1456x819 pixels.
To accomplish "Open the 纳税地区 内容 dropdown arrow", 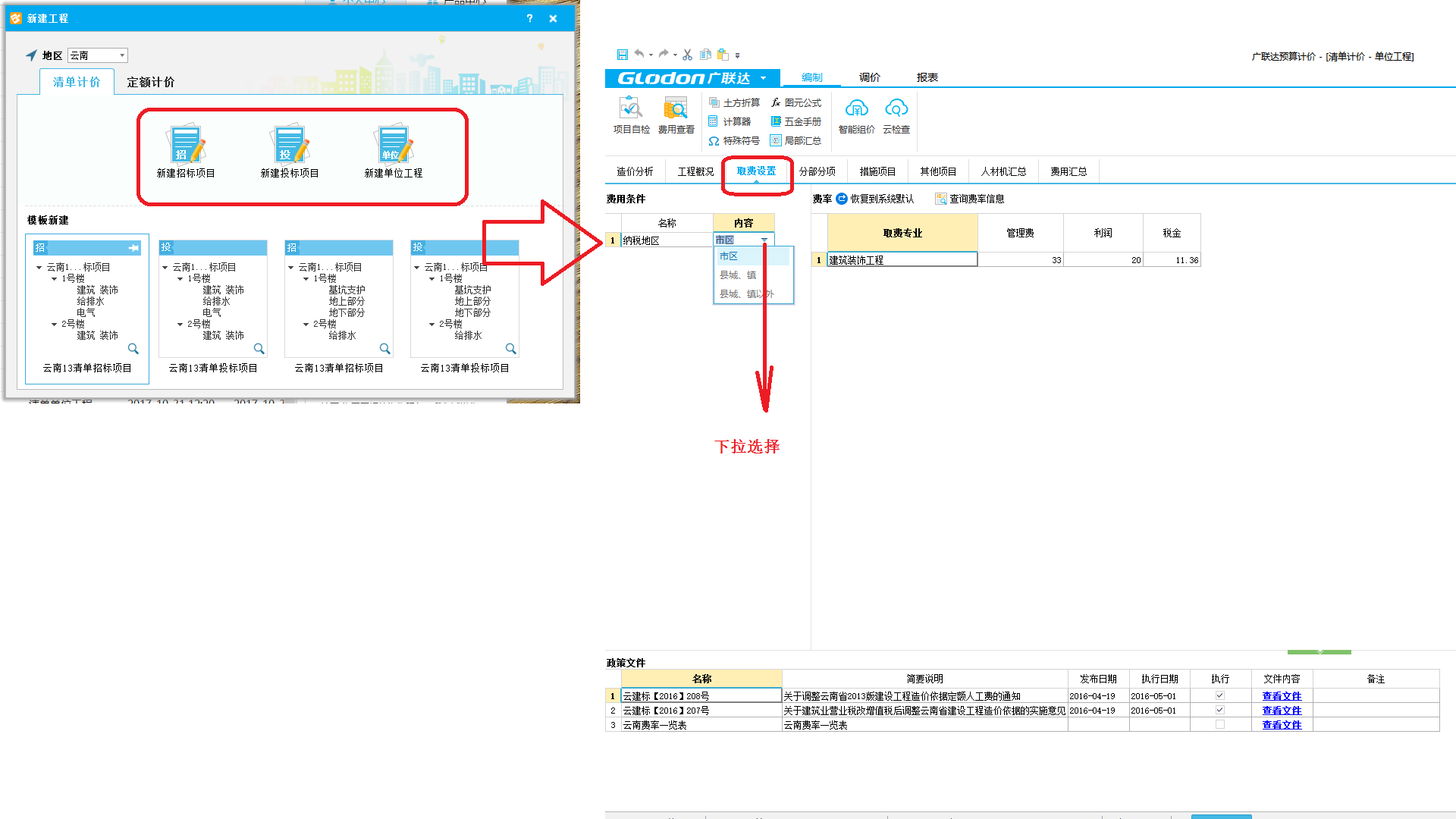I will [x=764, y=240].
